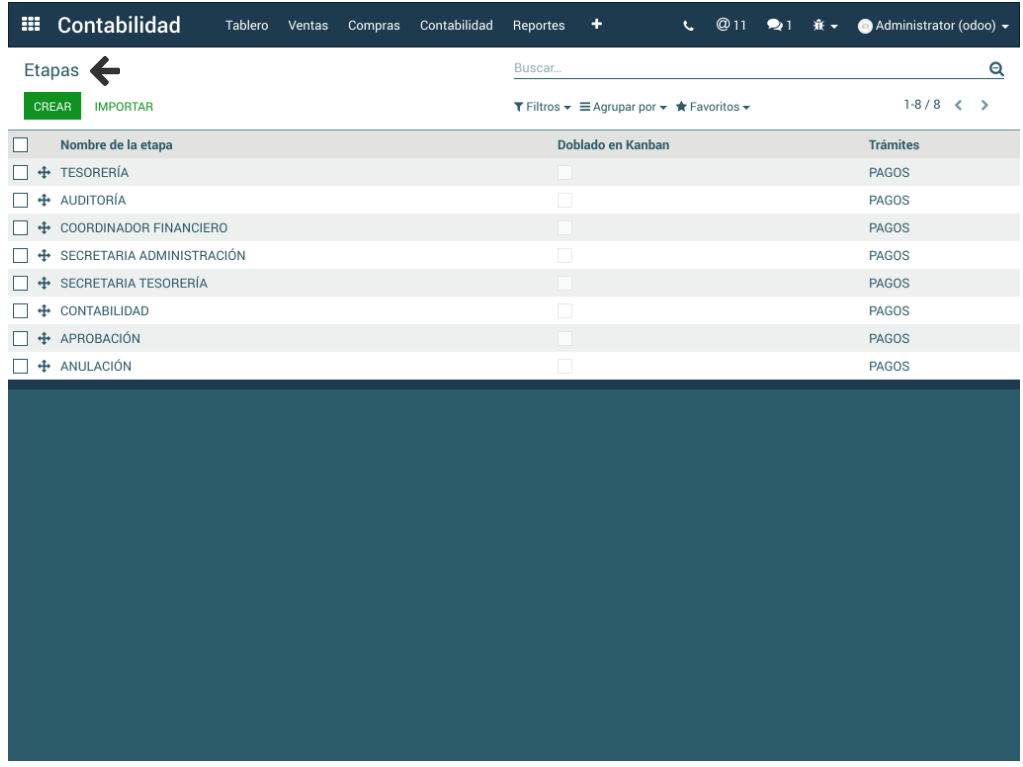Click the drag handle beside TESORERÍA

coord(44,173)
